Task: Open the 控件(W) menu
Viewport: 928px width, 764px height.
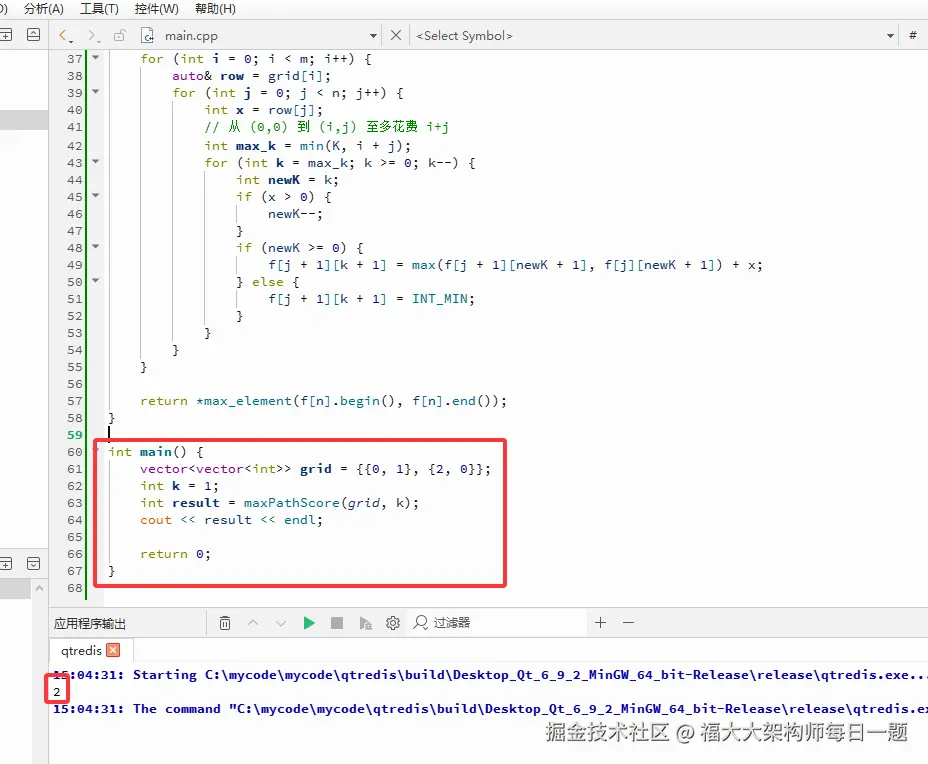Action: click(156, 9)
